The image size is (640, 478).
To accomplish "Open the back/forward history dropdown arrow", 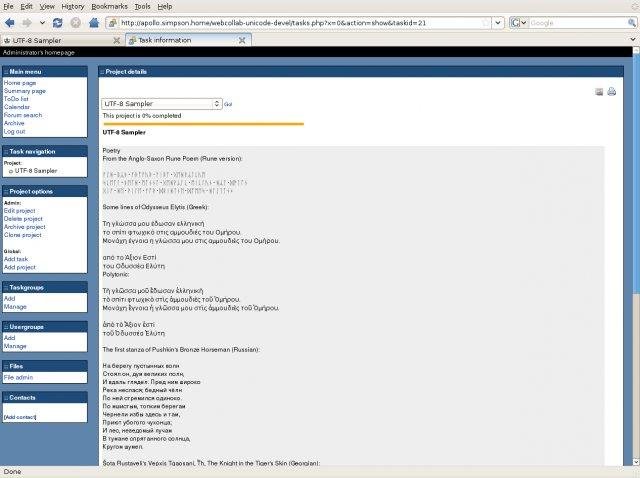I will pos(42,23).
